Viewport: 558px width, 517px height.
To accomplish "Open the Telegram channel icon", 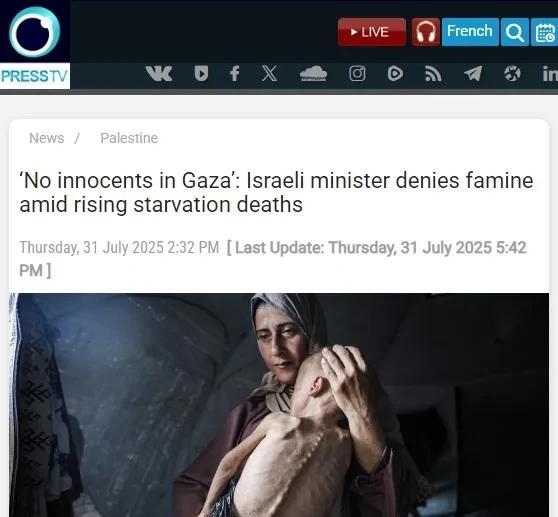I will click(x=473, y=74).
